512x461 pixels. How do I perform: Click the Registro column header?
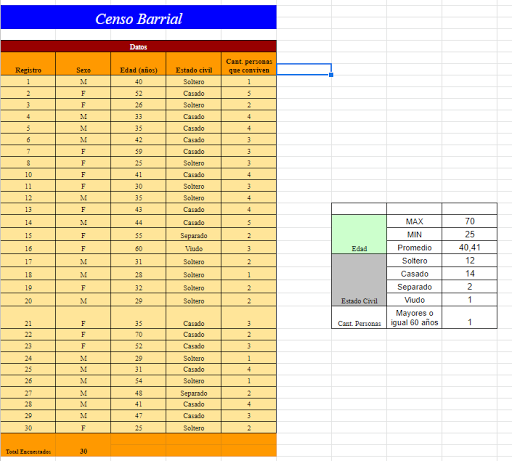(28, 64)
